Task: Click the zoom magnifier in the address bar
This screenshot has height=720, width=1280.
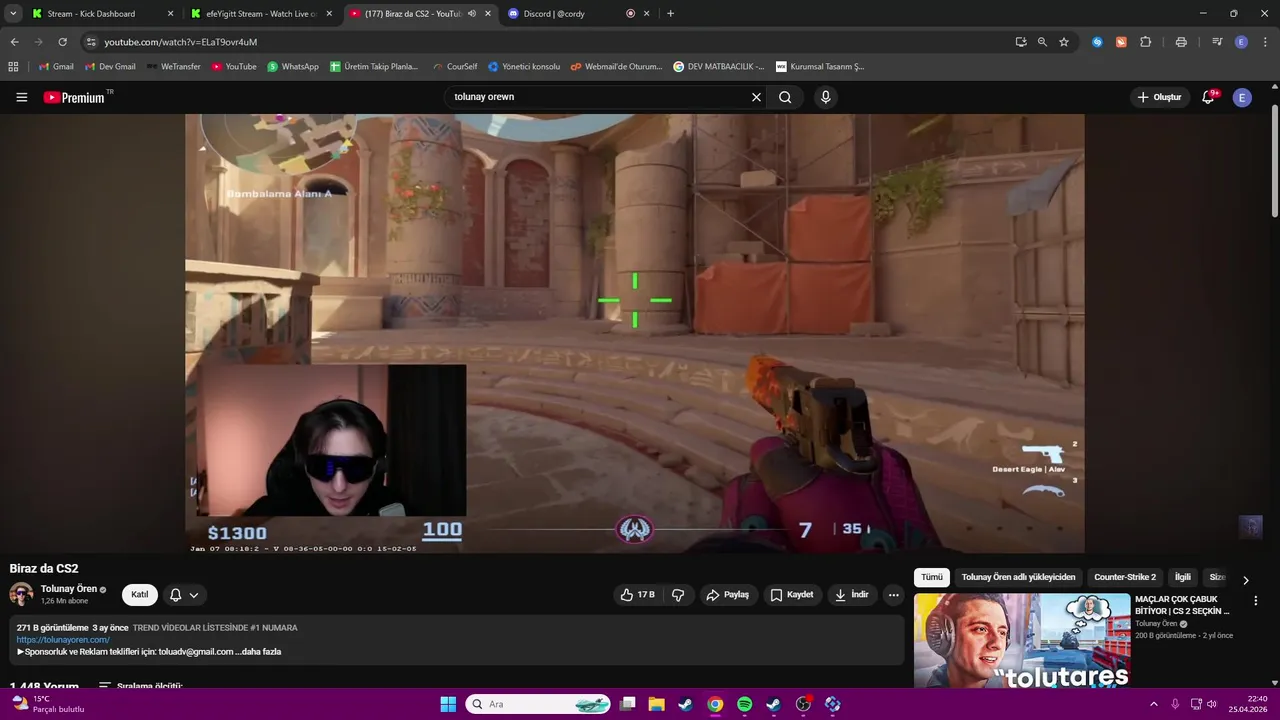Action: [x=1042, y=42]
